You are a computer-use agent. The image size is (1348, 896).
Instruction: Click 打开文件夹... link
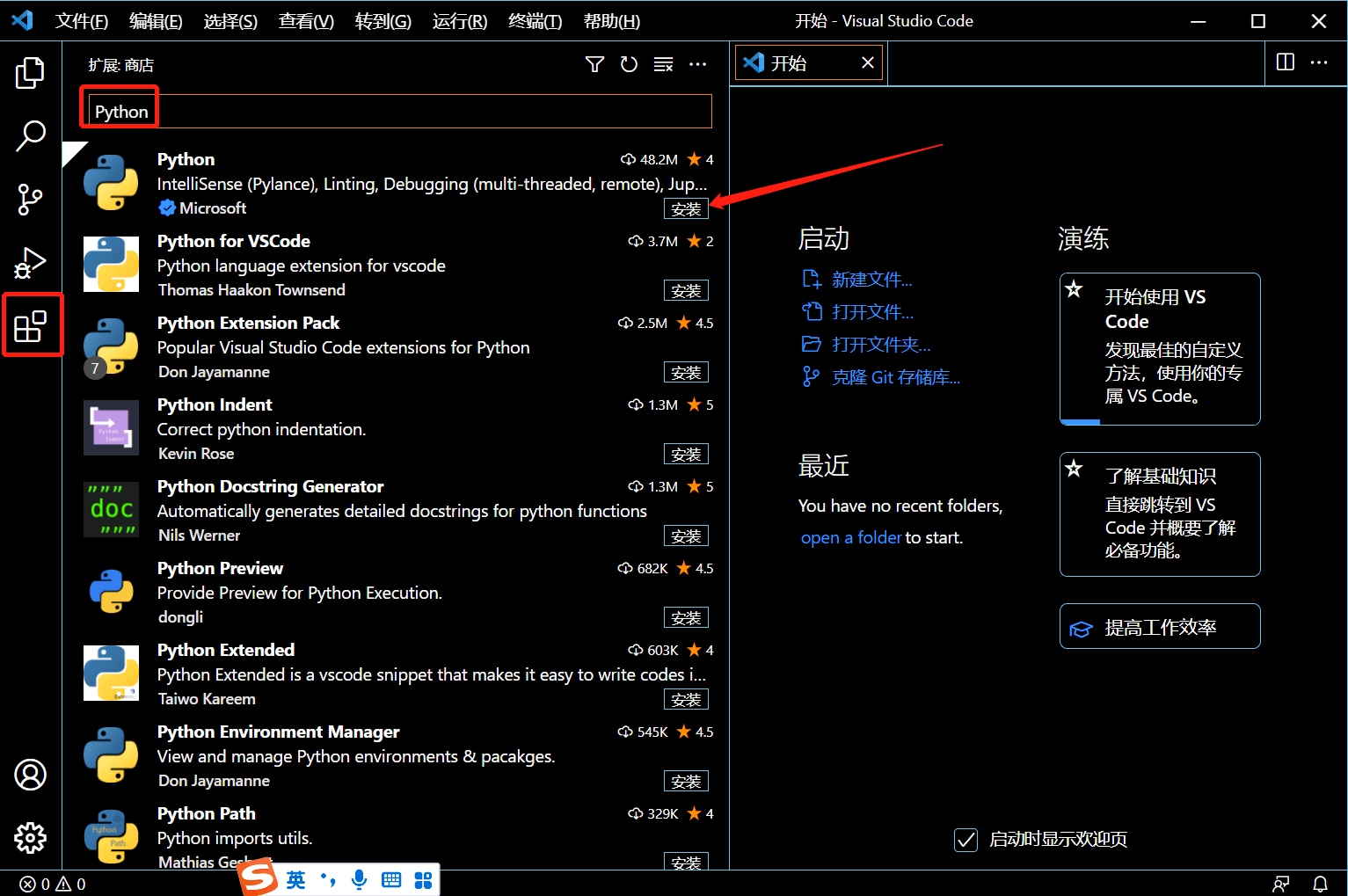[x=881, y=345]
